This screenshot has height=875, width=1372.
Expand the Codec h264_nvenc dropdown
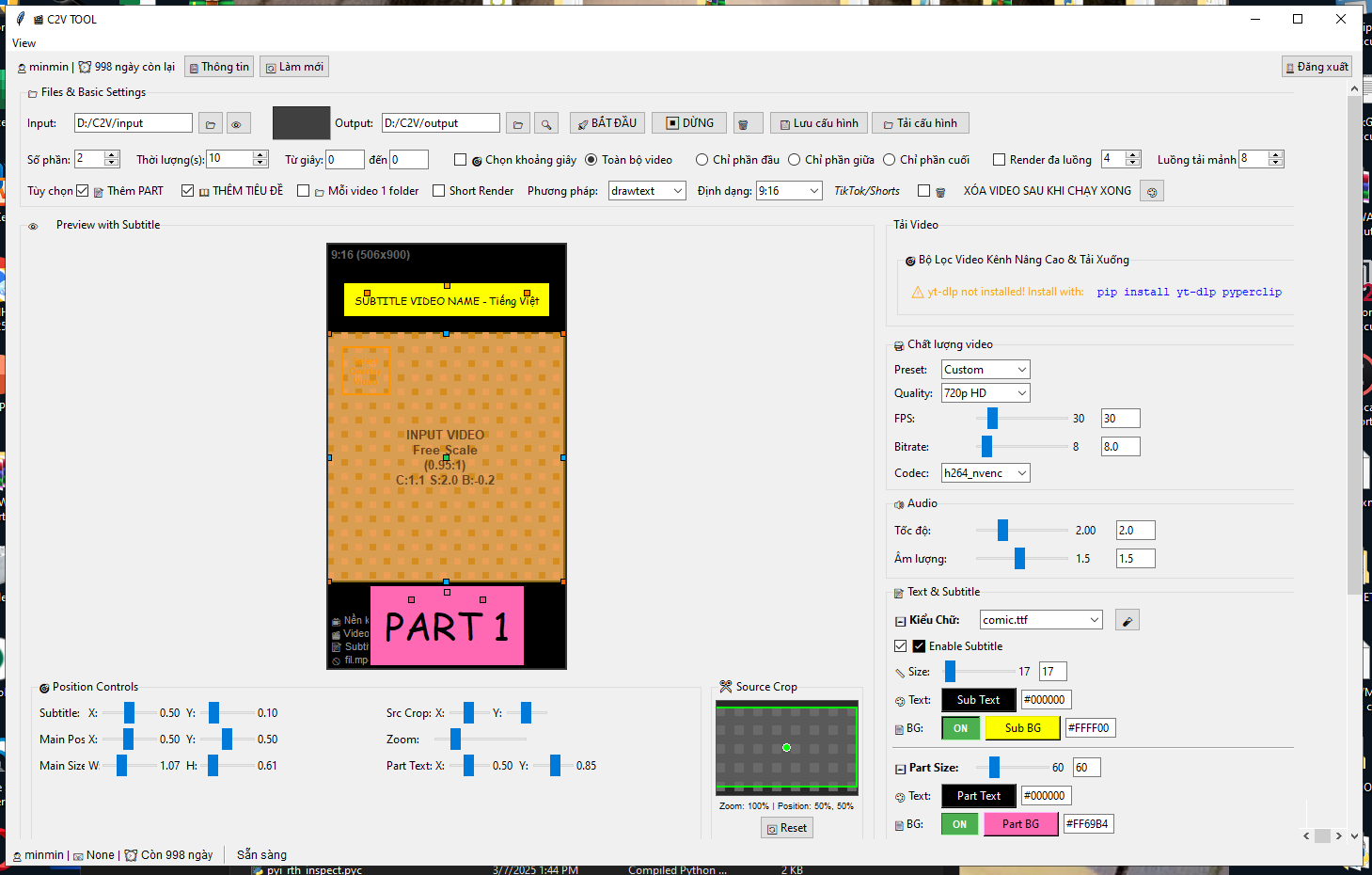(985, 473)
